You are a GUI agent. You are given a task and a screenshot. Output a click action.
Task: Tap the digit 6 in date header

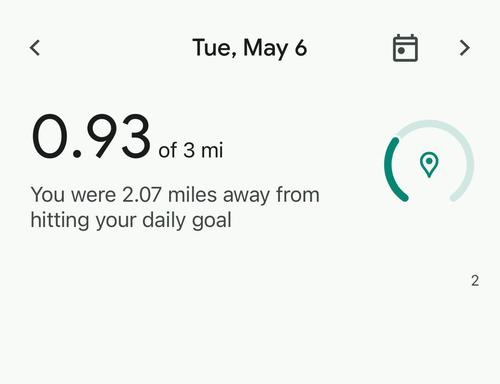(301, 48)
